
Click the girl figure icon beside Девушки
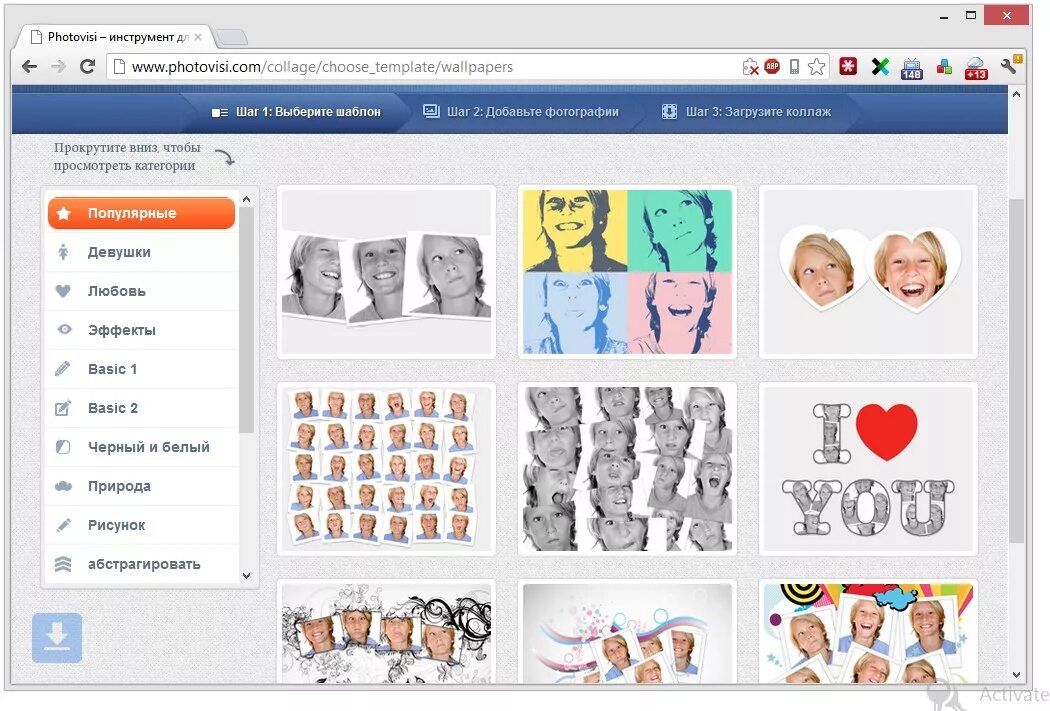[x=63, y=252]
